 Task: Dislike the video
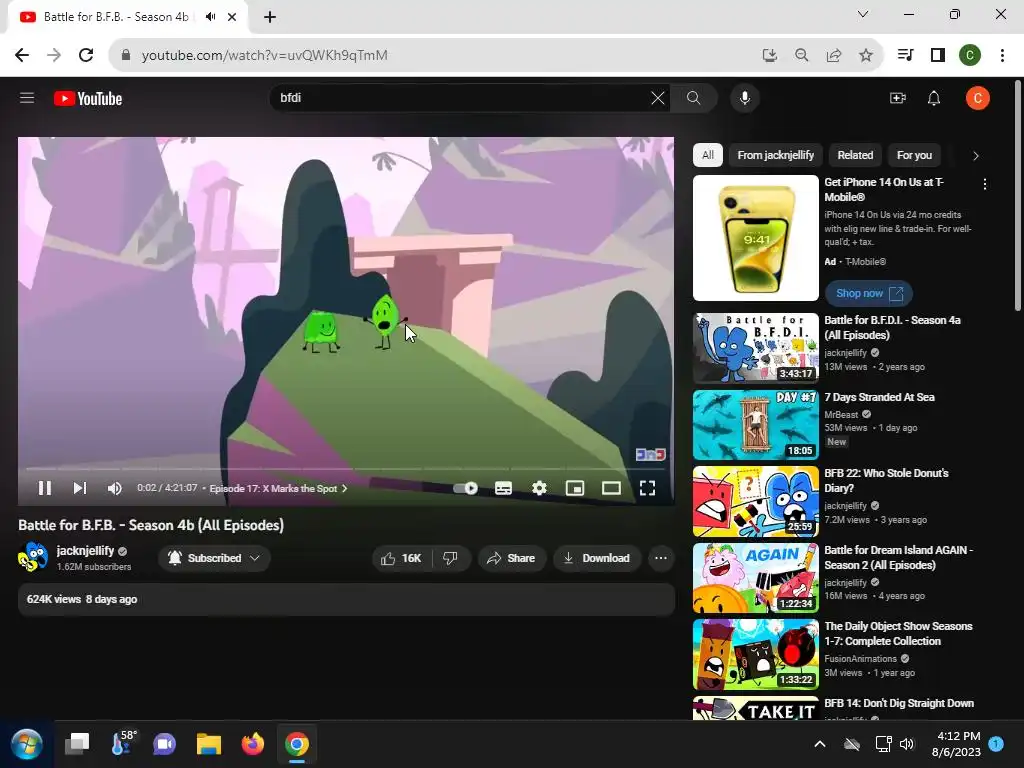(451, 558)
